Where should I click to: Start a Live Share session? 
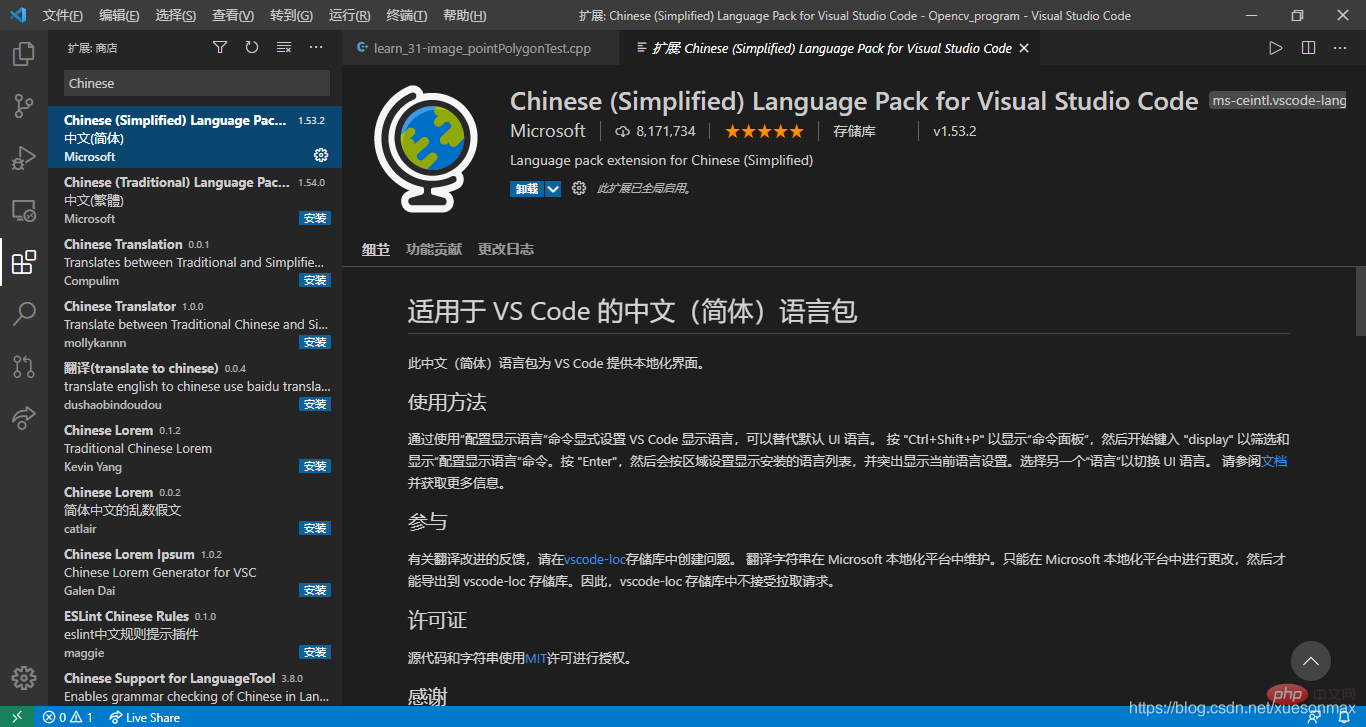[x=144, y=717]
